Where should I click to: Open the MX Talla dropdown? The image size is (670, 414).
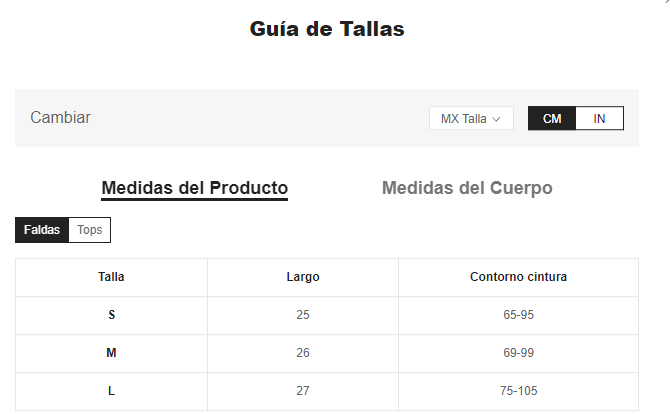[470, 118]
